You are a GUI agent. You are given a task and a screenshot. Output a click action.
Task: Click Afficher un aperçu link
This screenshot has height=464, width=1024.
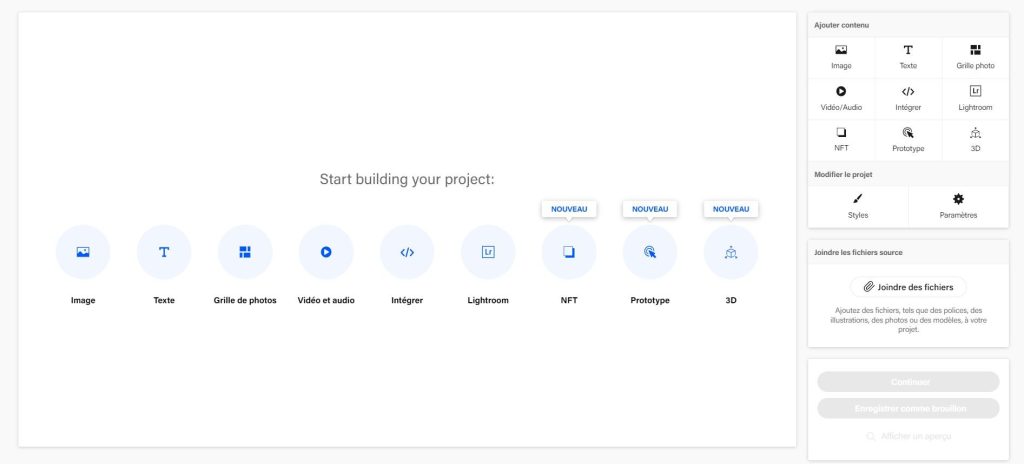908,436
